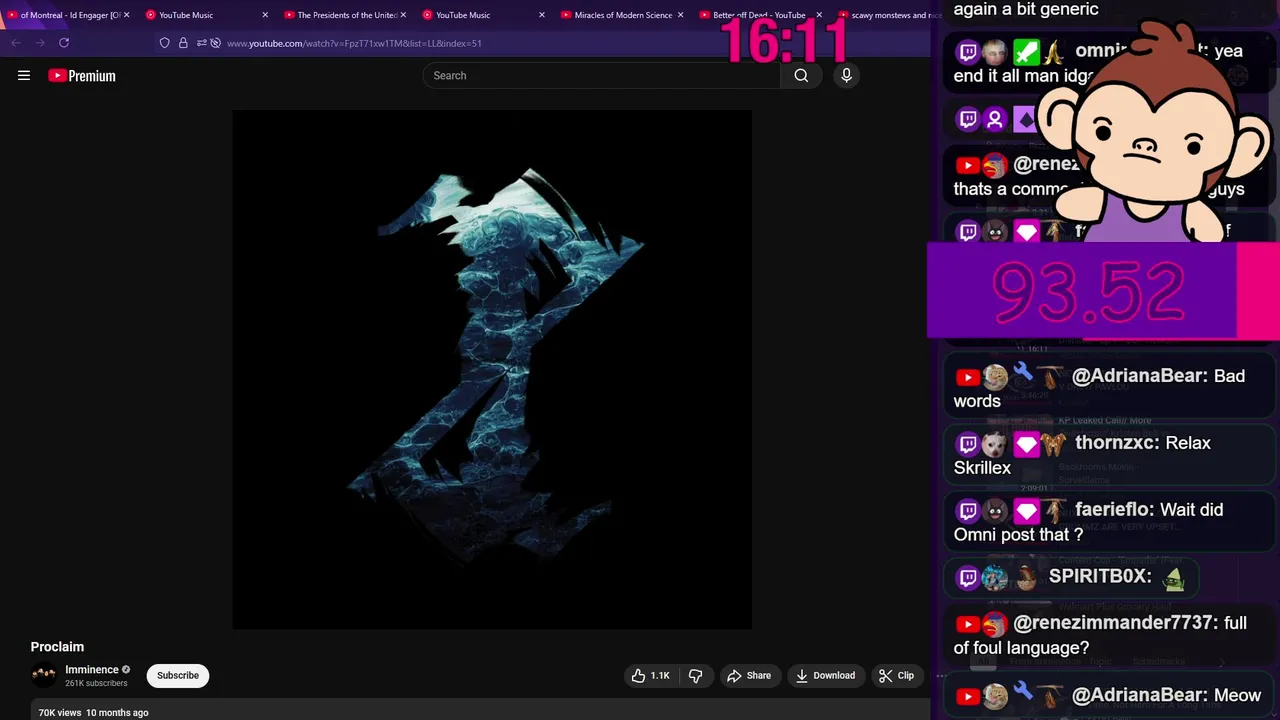1280x720 pixels.
Task: Click the pink heart badge beside thornzxc
Action: [1026, 444]
